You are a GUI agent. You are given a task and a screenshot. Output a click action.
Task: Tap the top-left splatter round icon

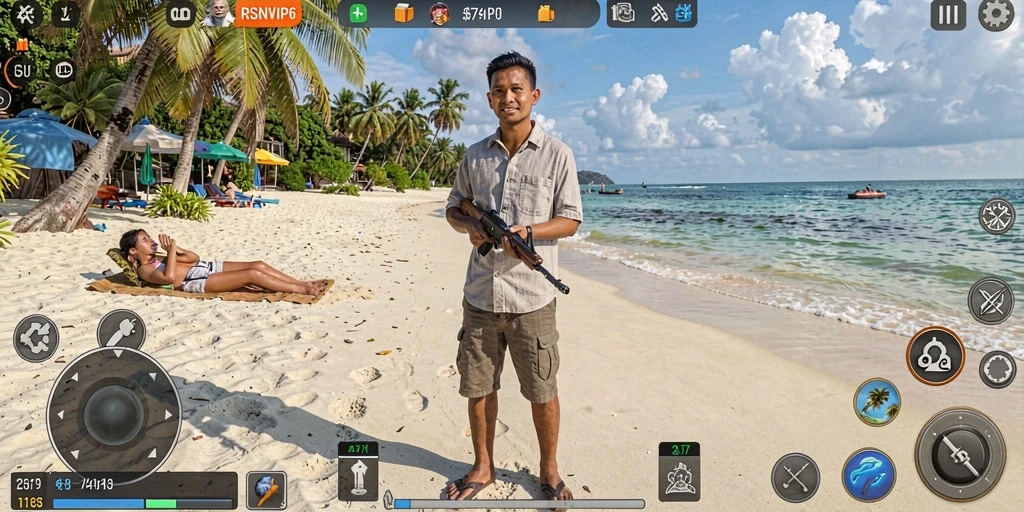27,14
